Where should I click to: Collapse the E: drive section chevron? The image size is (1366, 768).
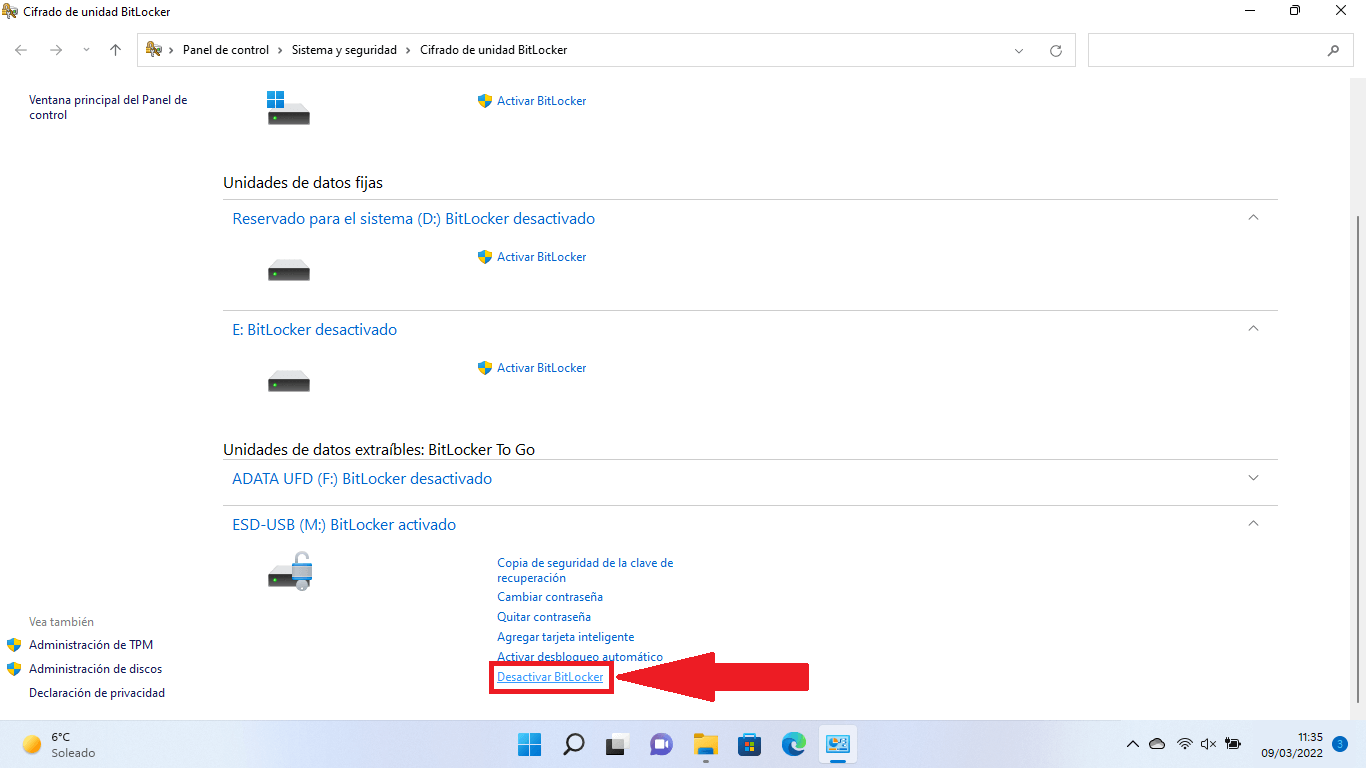tap(1253, 328)
